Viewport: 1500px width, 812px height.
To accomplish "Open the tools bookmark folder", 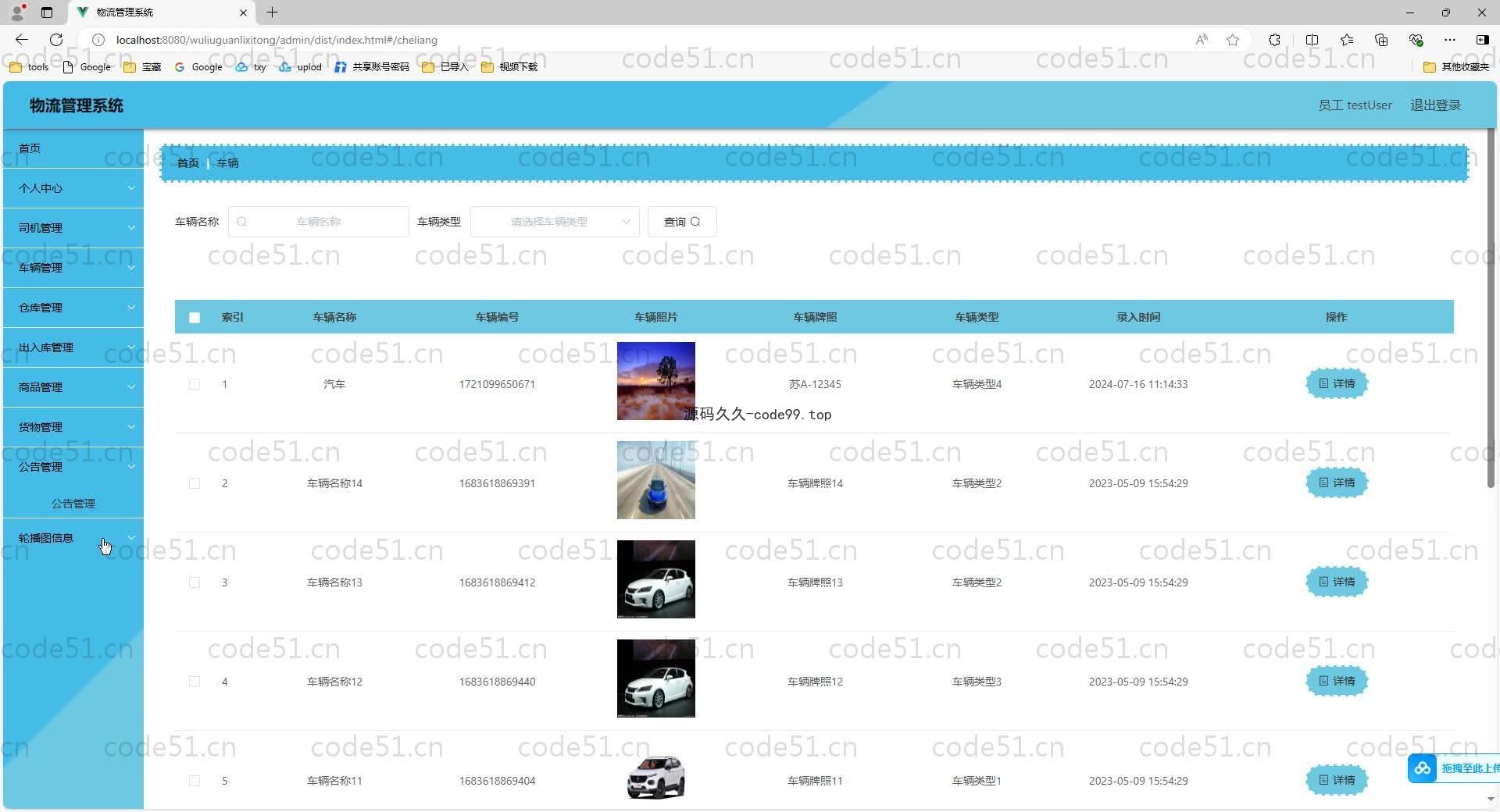I will click(x=29, y=67).
